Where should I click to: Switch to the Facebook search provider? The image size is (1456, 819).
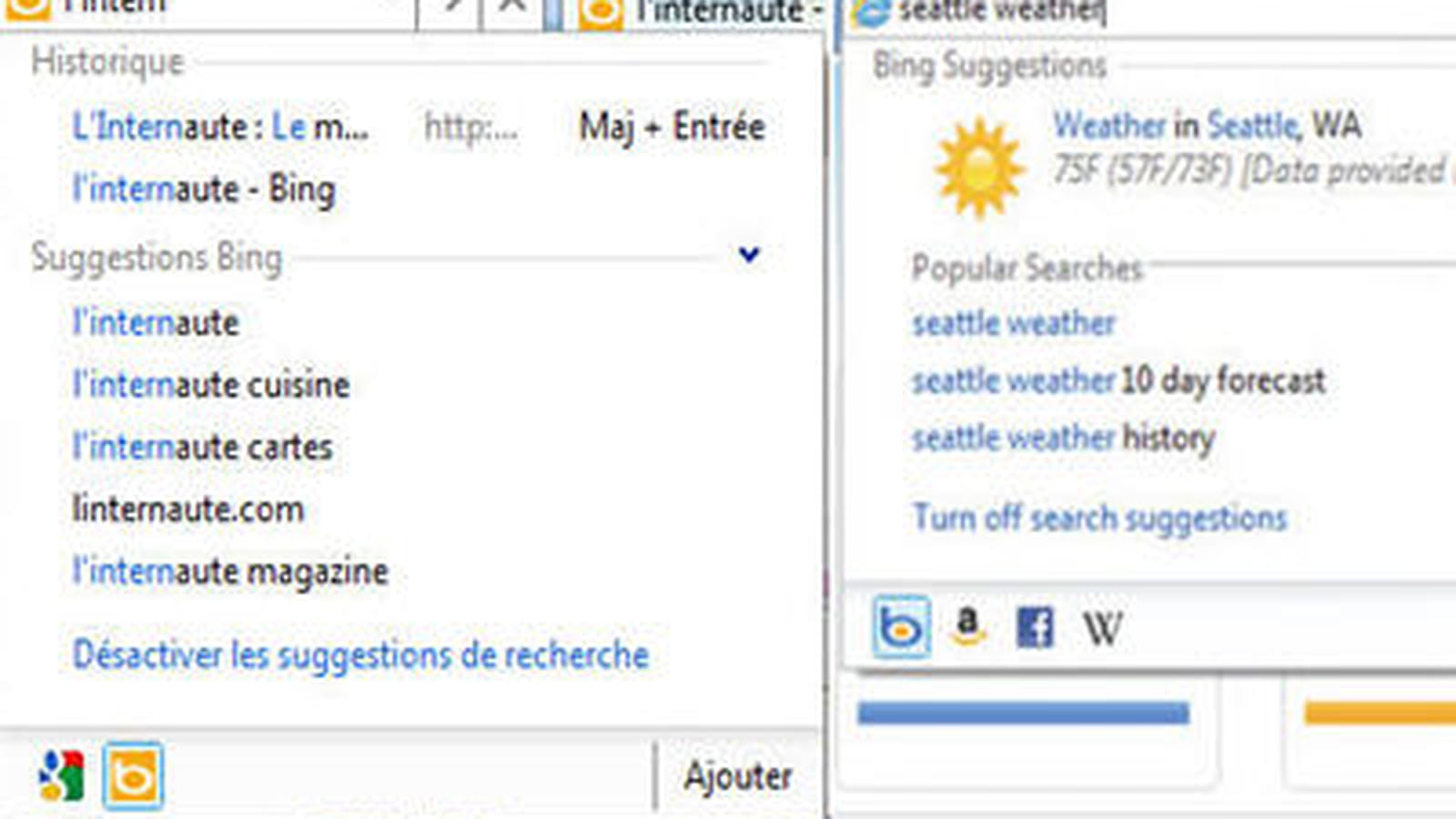tap(1035, 628)
